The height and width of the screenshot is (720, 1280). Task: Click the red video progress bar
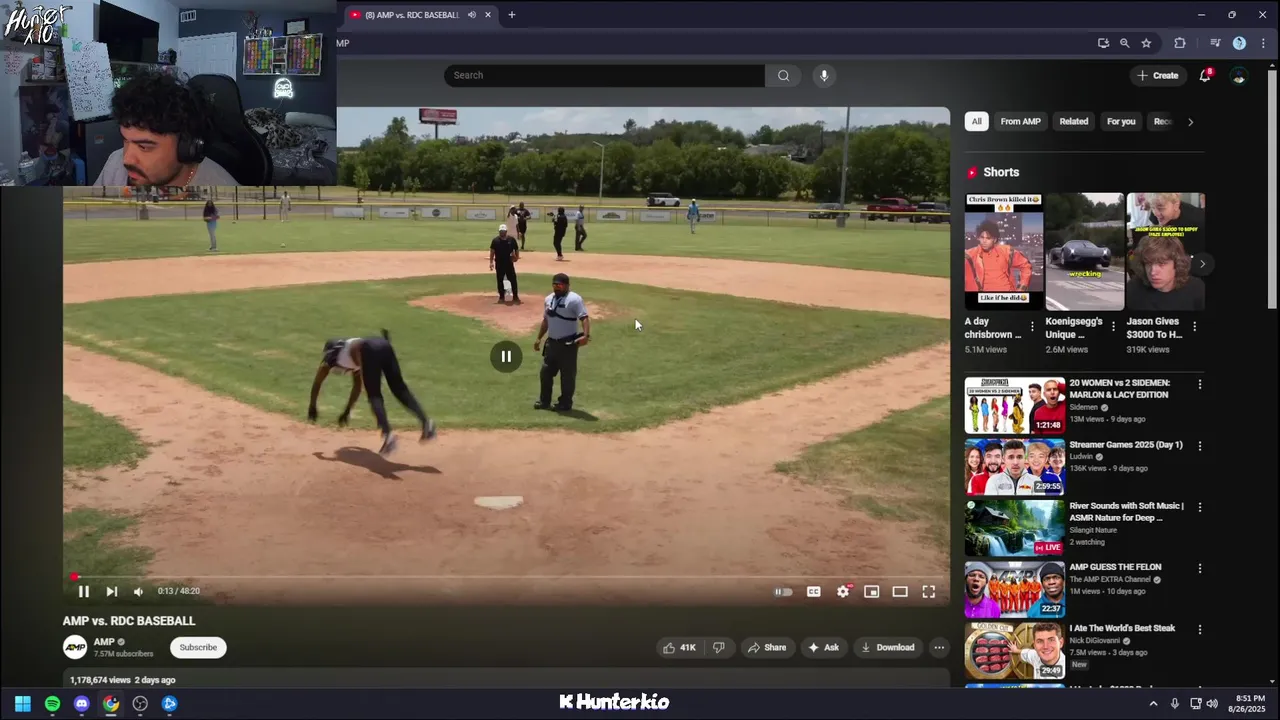(506, 577)
